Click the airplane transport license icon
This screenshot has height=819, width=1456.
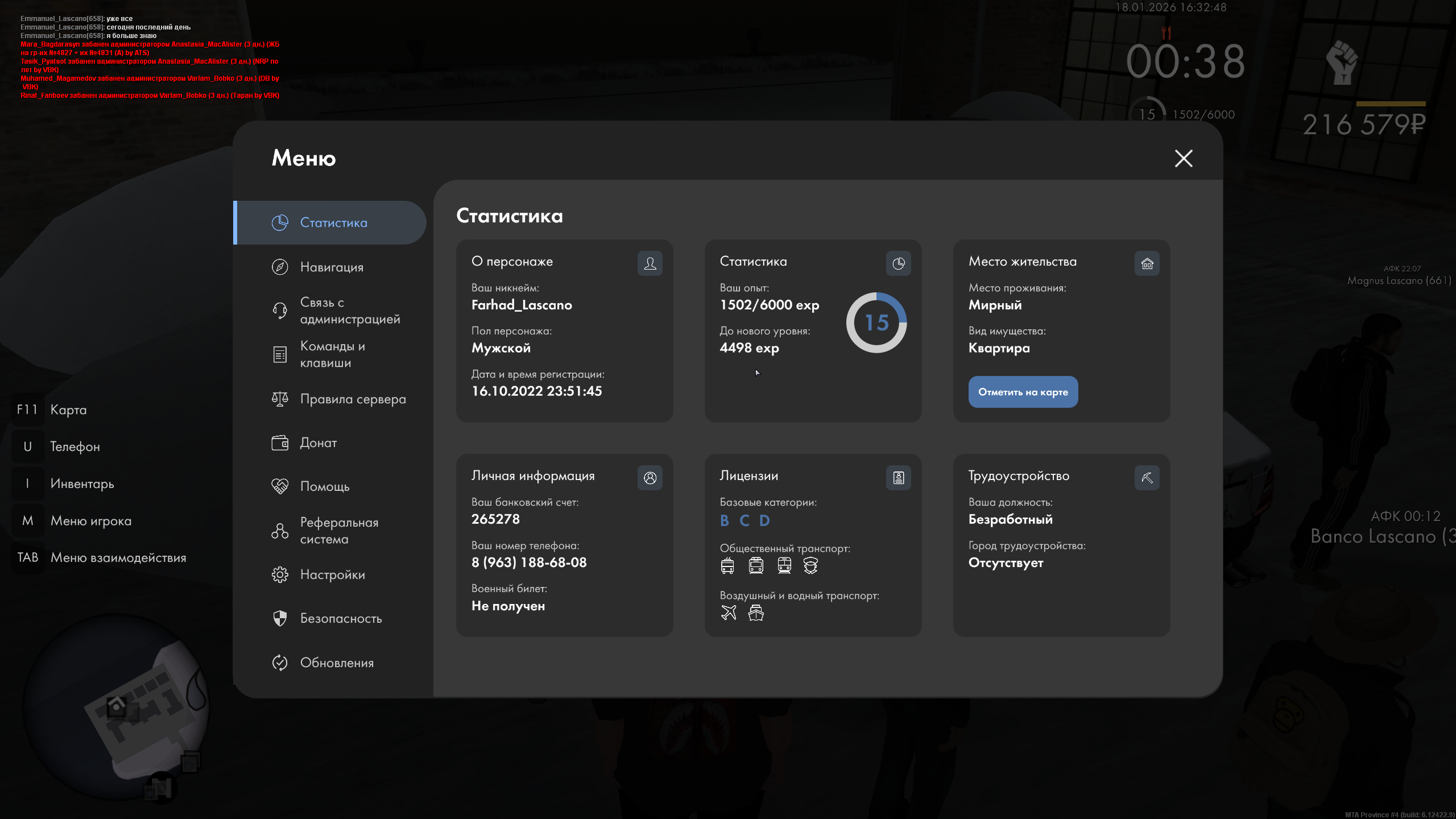[729, 613]
